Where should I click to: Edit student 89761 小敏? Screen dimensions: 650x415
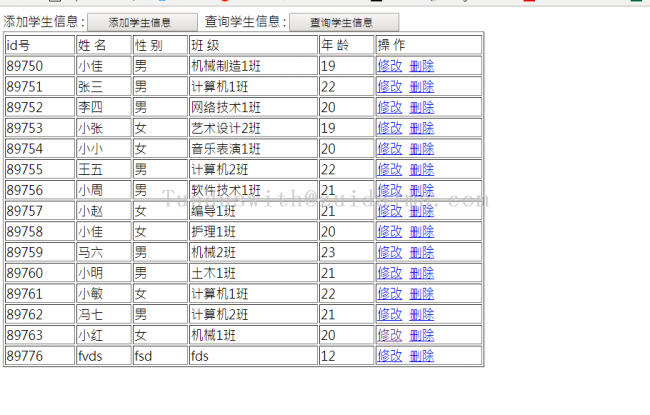click(x=389, y=293)
